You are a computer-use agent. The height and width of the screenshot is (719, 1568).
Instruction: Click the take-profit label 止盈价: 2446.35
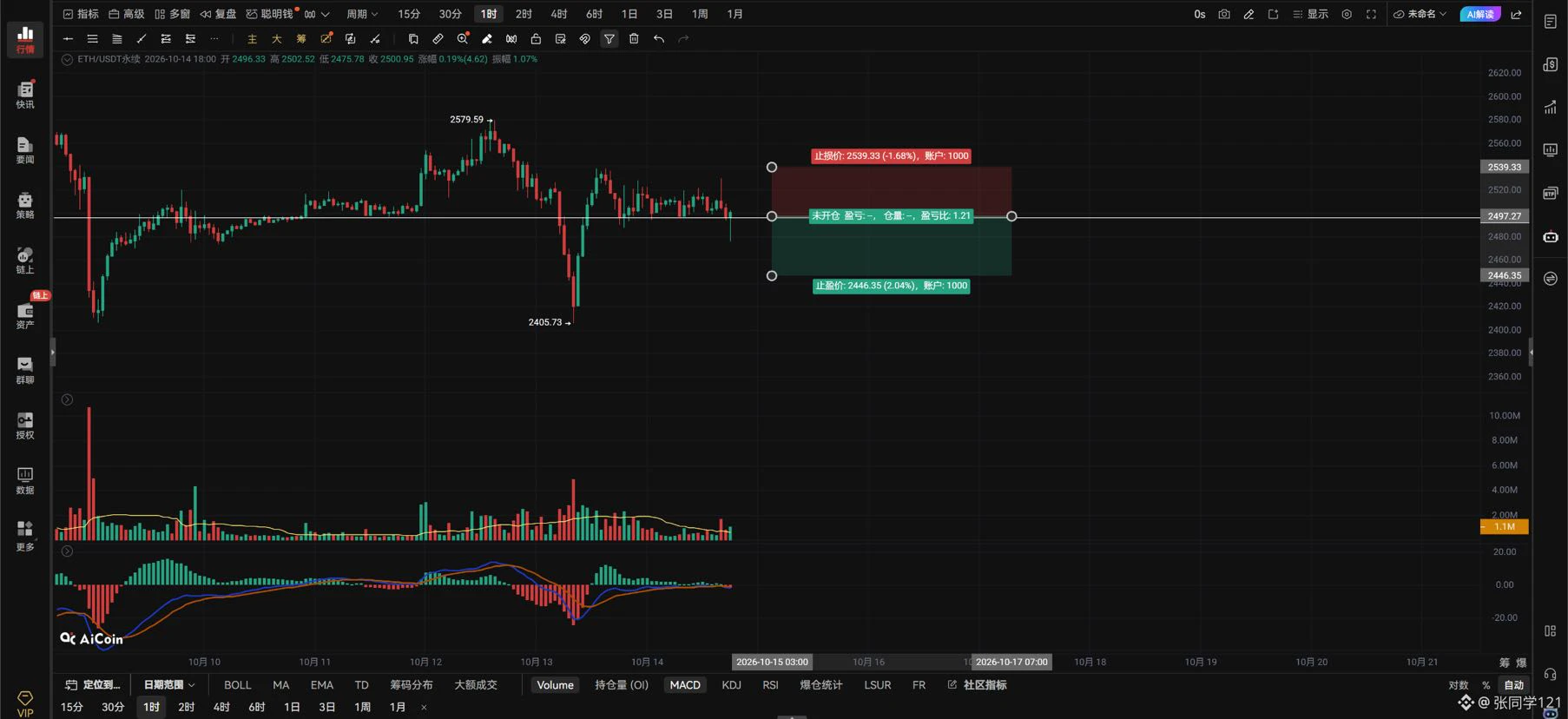pyautogui.click(x=891, y=286)
